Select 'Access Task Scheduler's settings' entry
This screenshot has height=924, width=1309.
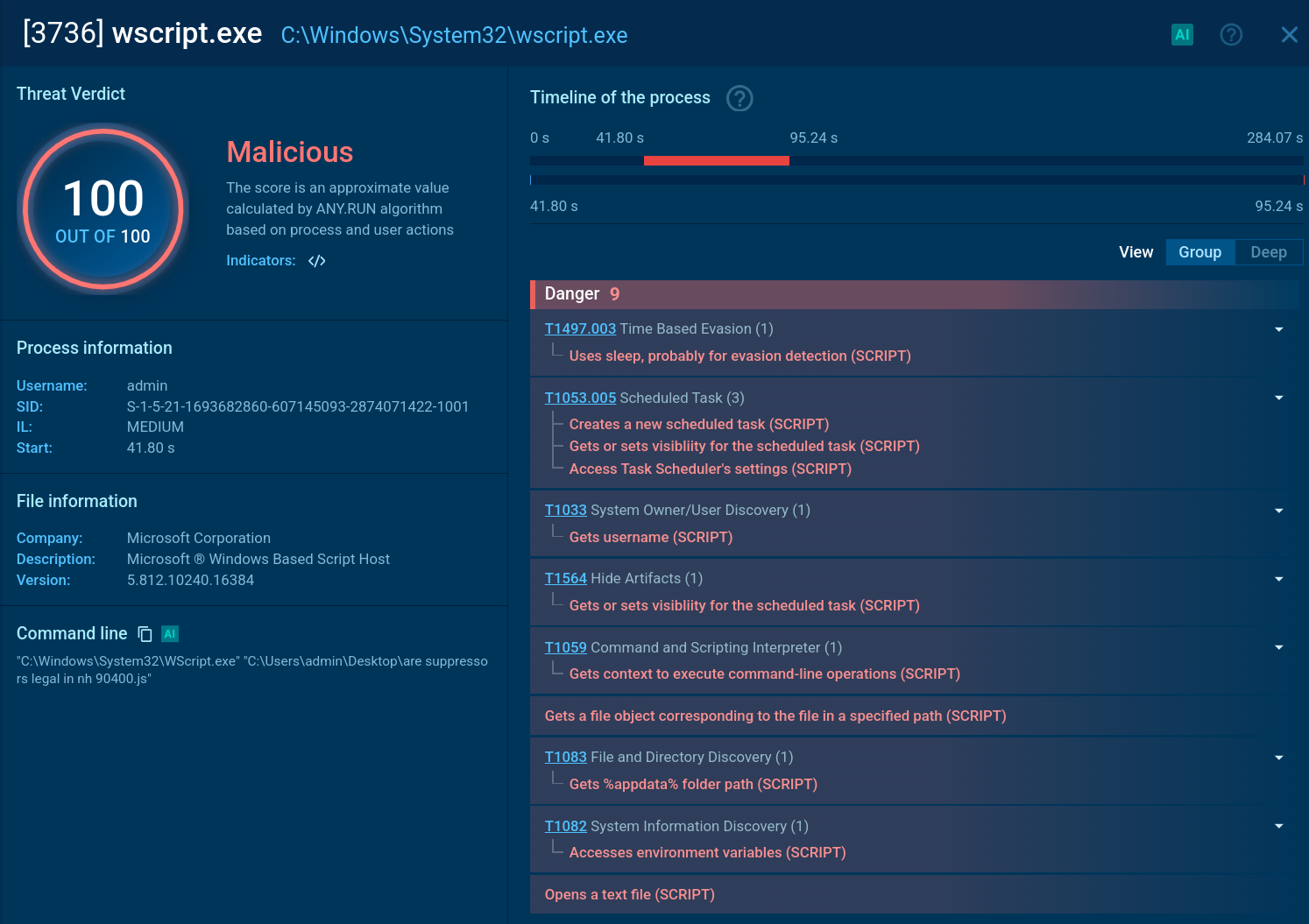711,469
